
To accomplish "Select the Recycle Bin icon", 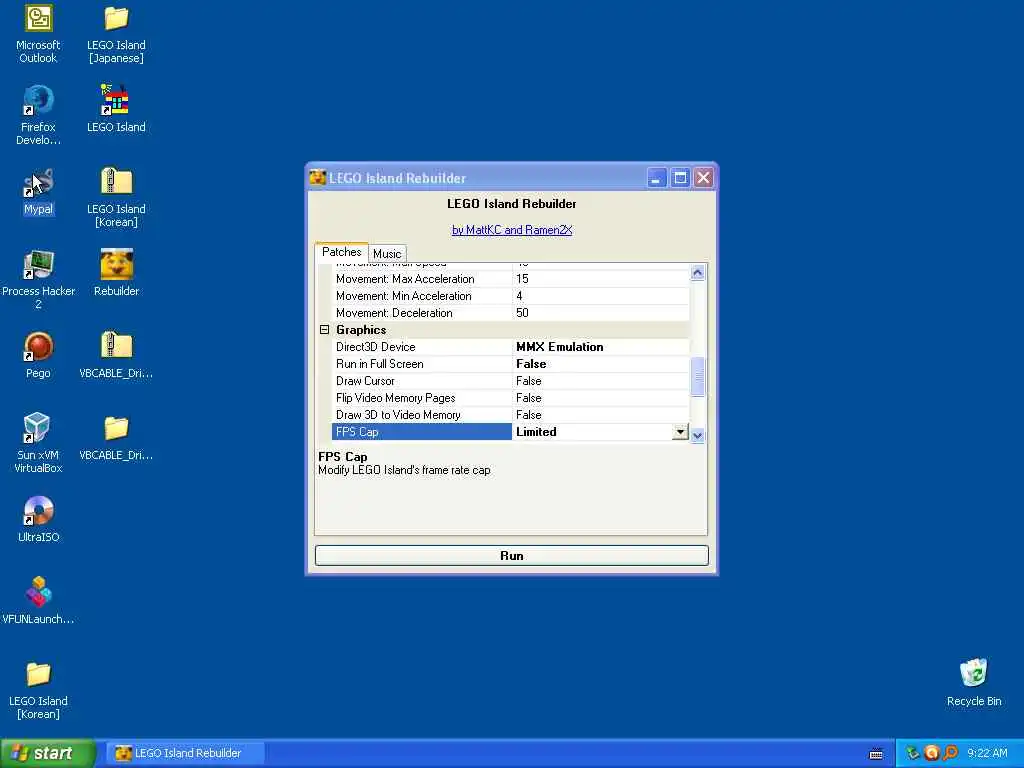I will point(974,674).
